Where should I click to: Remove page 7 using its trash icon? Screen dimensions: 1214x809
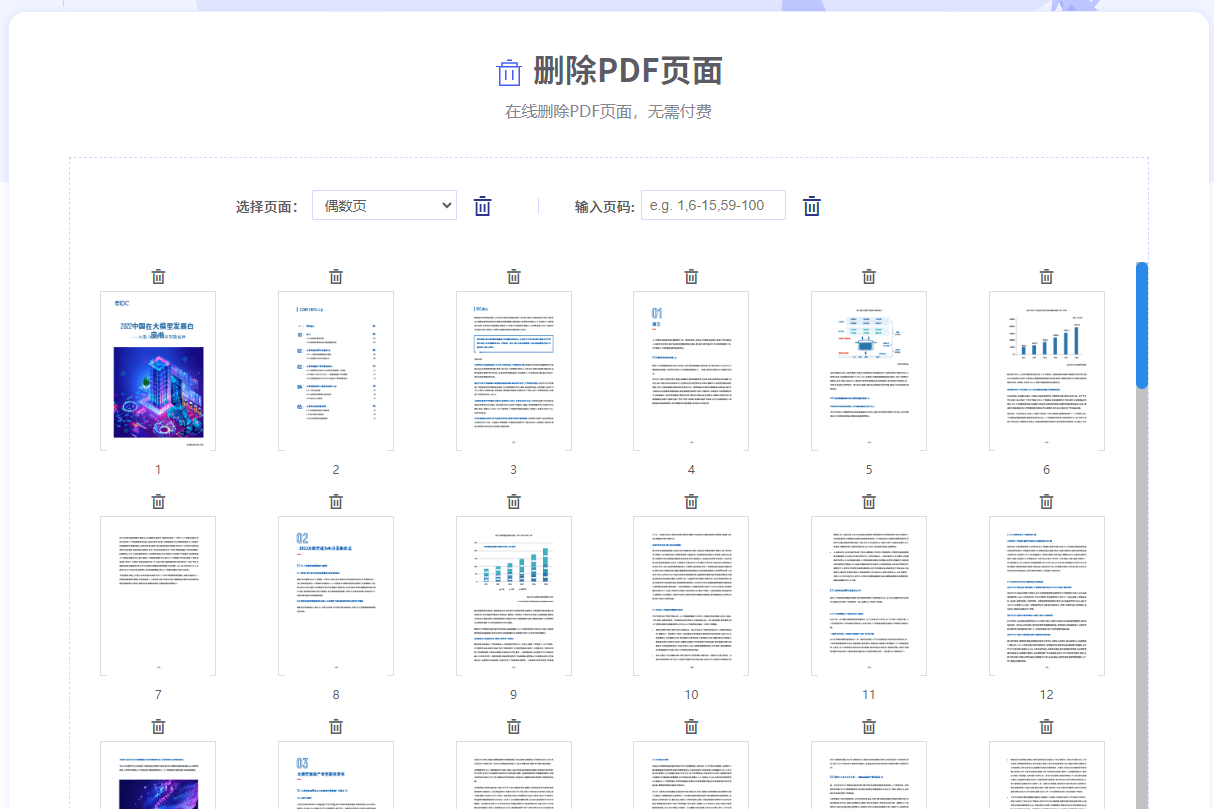point(157,501)
